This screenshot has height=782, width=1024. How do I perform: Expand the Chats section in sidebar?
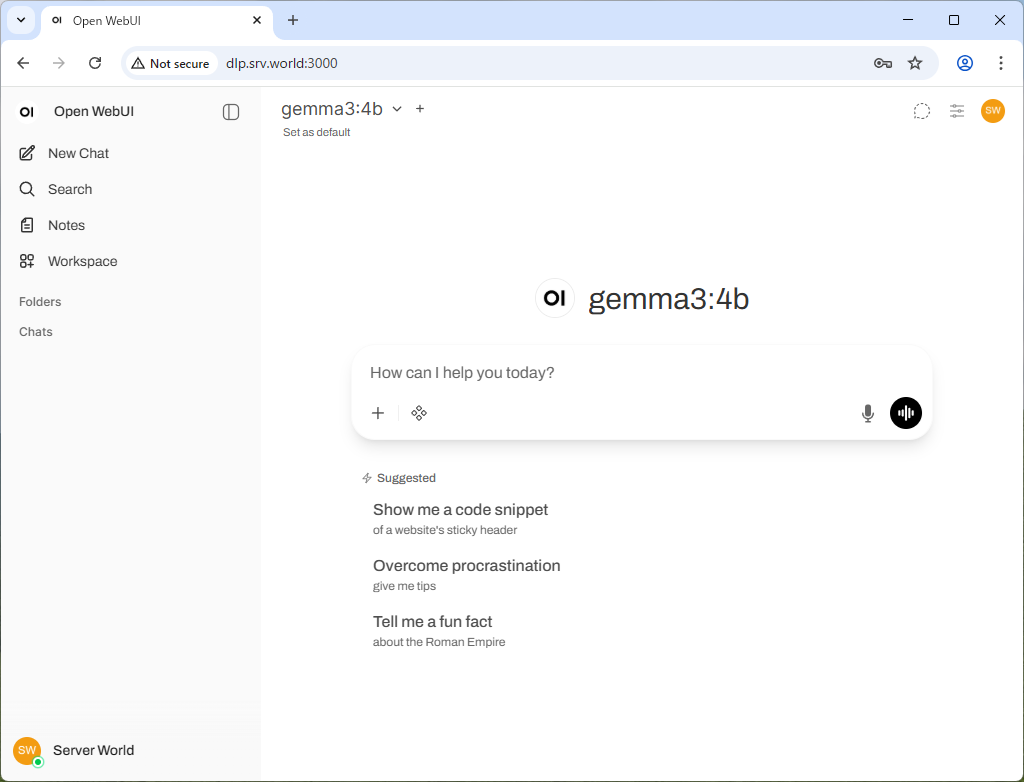pos(36,332)
